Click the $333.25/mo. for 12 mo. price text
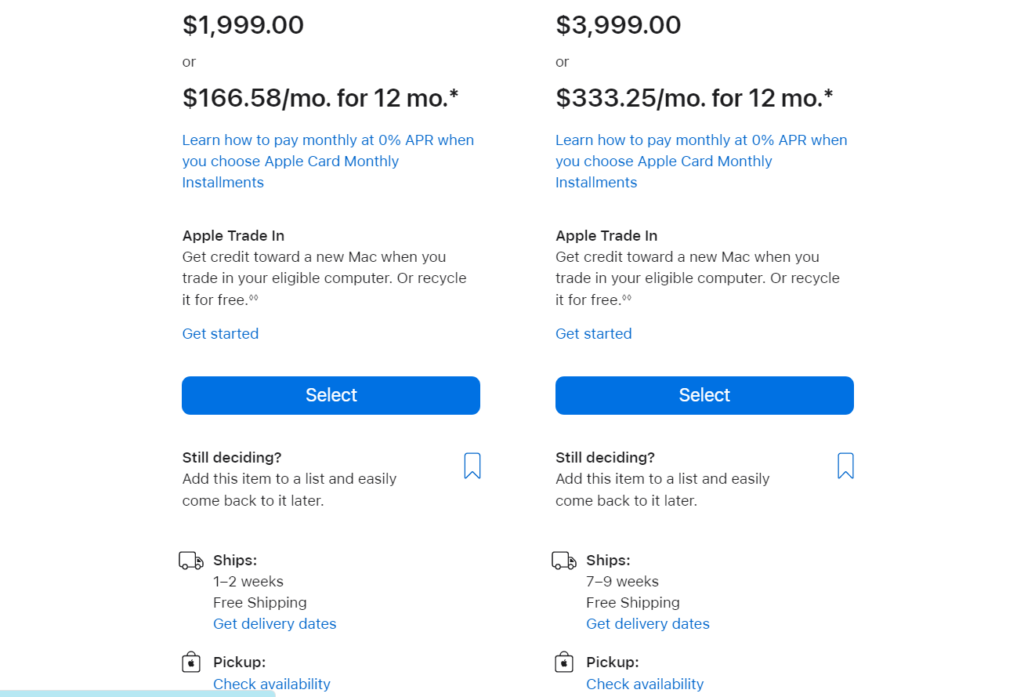 695,98
